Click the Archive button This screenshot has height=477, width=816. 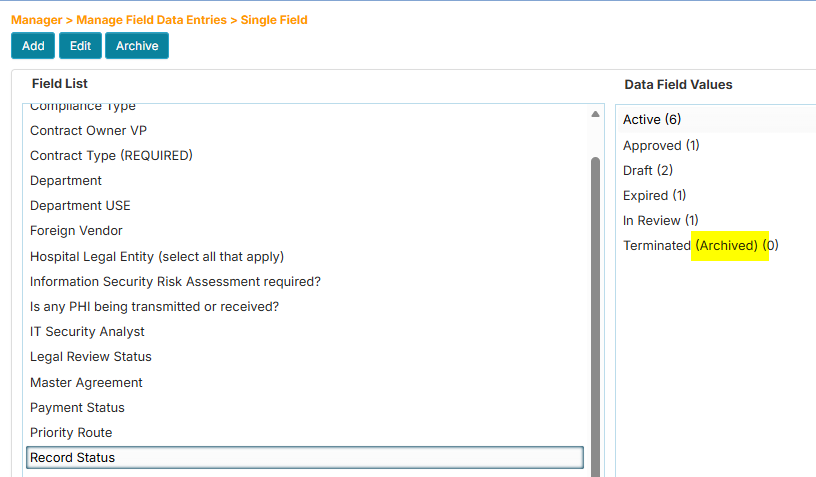pos(137,46)
